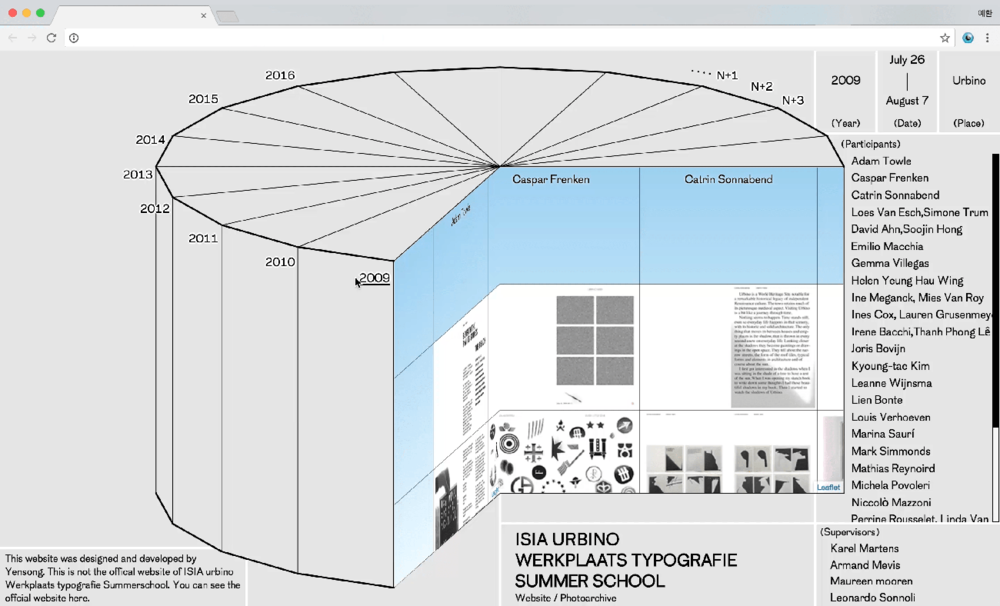Open the blue browser extension icon
Screen dimensions: 1000x606
(x=968, y=38)
